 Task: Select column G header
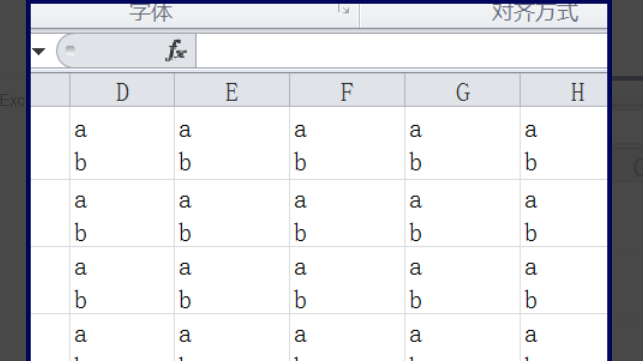(x=463, y=91)
